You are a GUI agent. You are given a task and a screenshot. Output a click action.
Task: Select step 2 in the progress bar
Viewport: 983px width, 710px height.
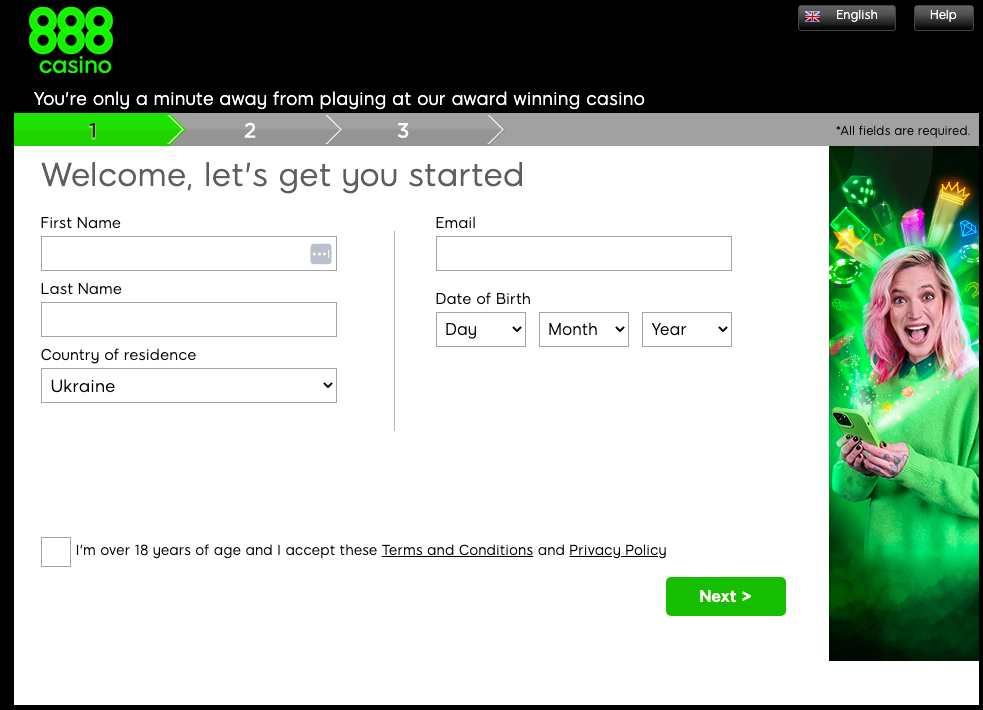(x=250, y=130)
